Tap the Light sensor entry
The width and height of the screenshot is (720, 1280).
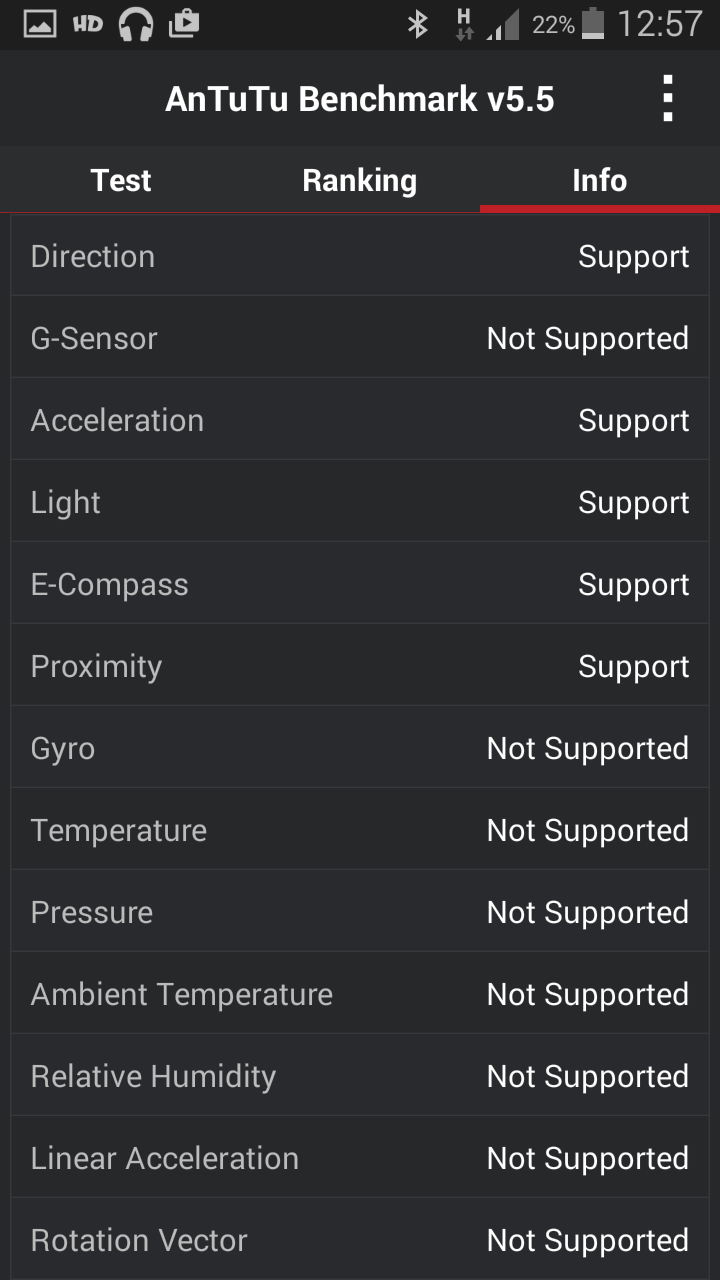[x=360, y=502]
